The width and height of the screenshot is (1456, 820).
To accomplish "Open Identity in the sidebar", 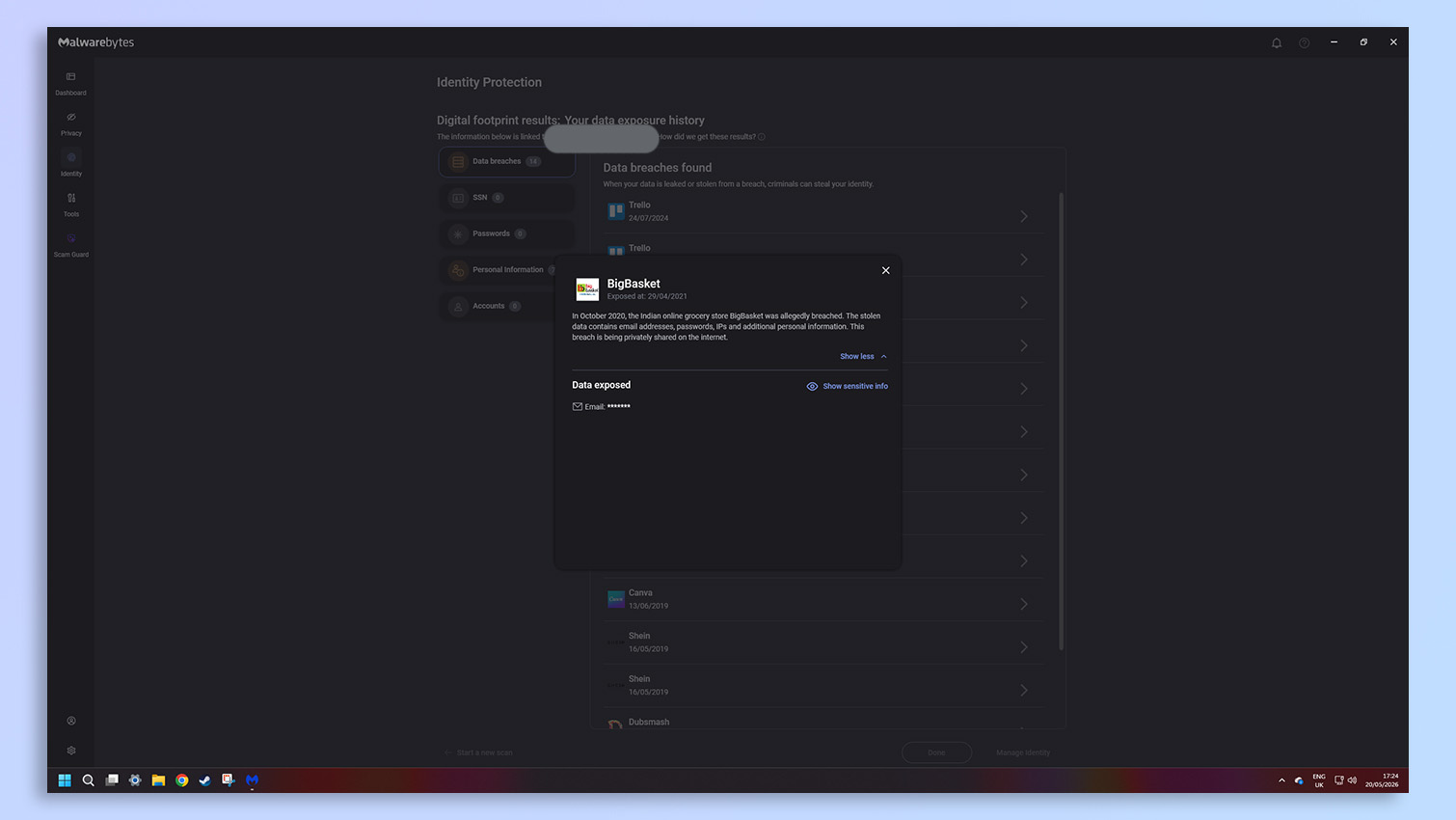I will (70, 164).
